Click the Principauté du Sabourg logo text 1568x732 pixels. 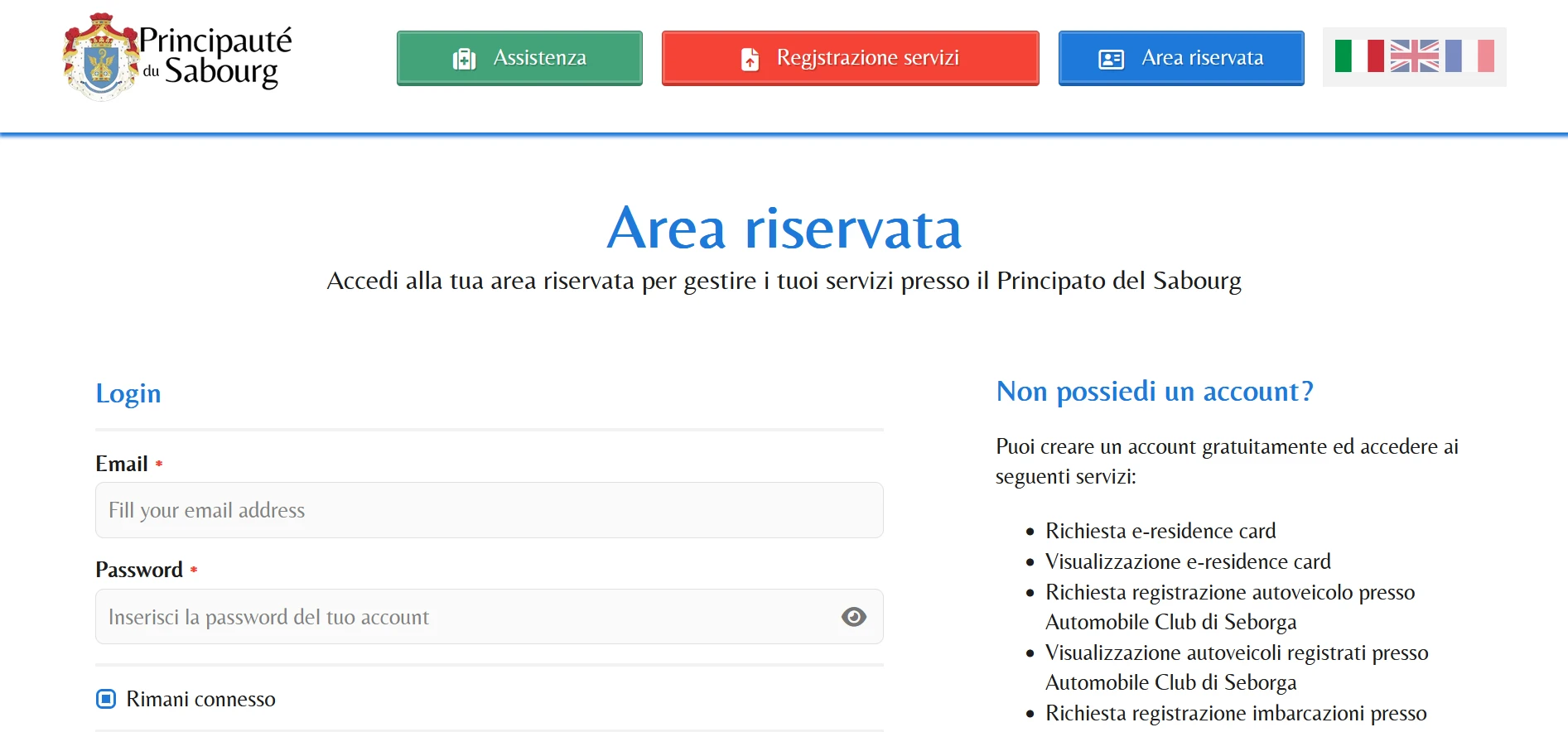pos(215,56)
